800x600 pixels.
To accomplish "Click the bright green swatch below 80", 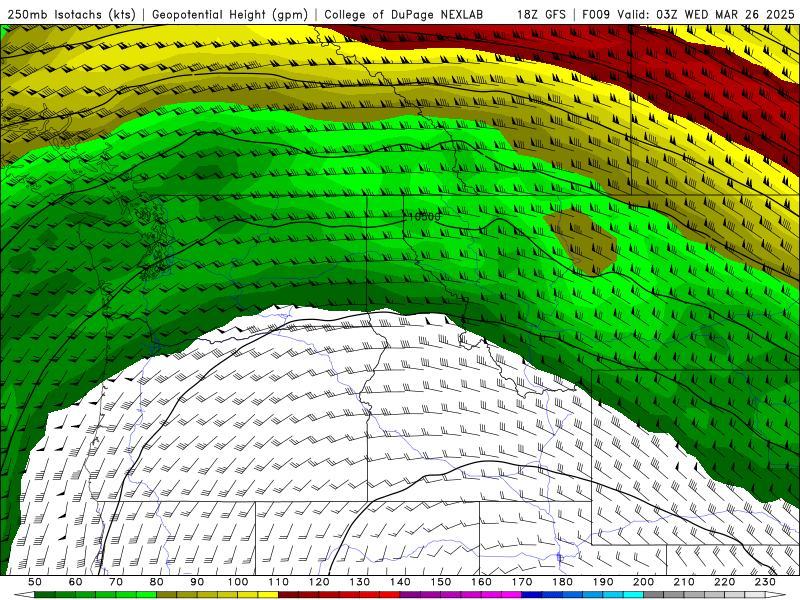I will coord(146,595).
